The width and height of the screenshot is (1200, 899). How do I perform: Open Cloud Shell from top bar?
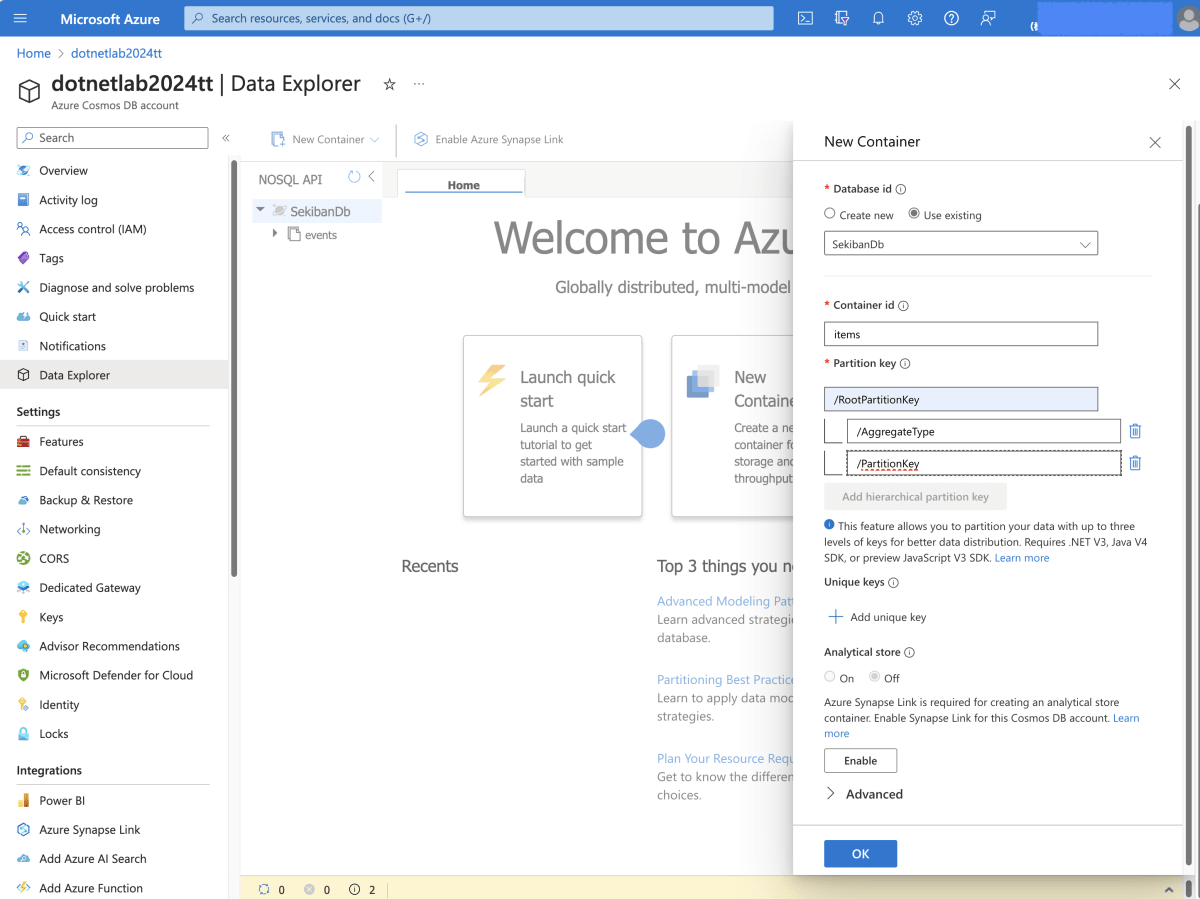[x=805, y=18]
